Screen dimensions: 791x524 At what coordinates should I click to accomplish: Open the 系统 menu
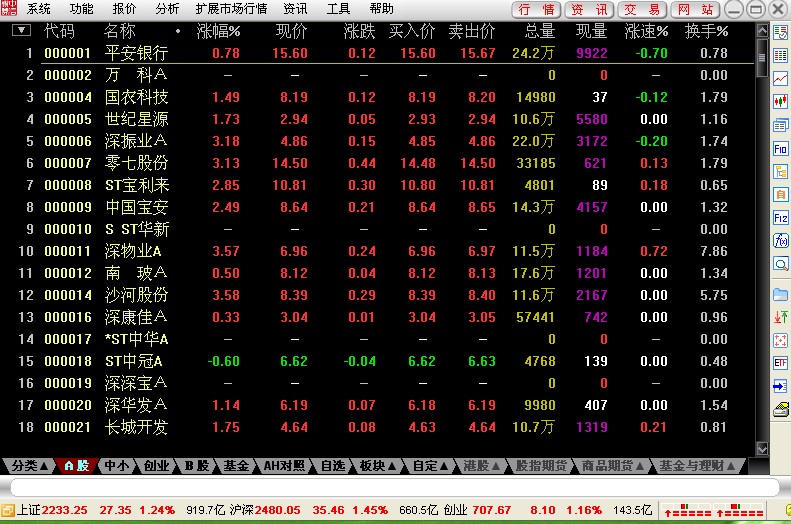39,9
